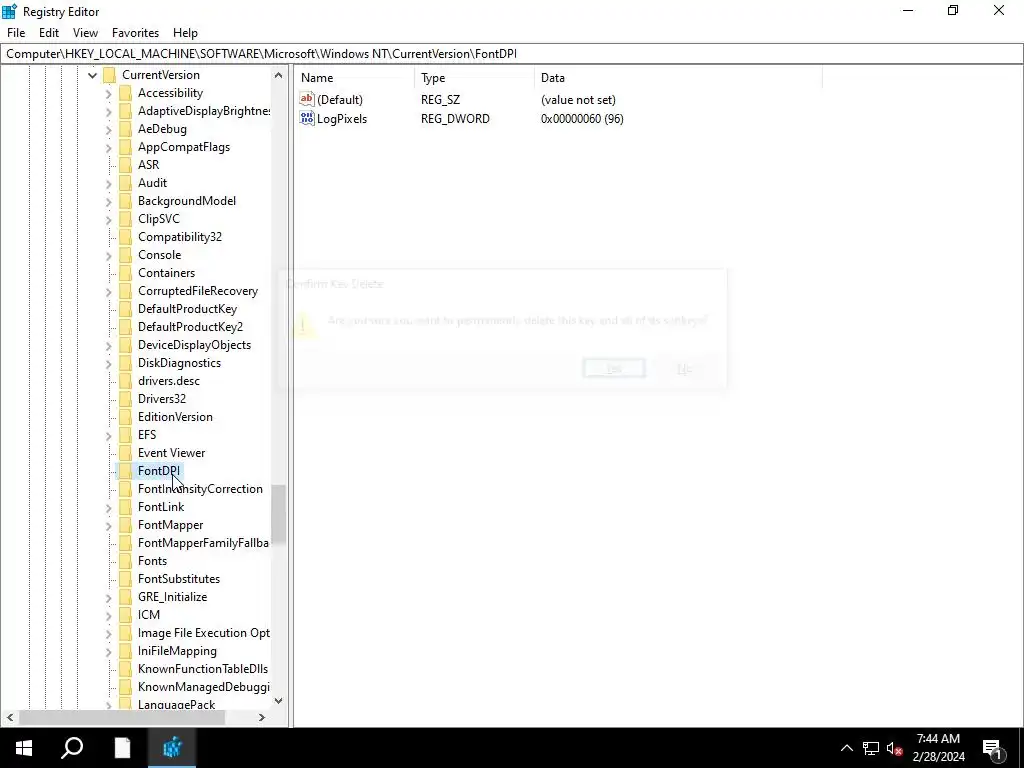Click the registry path address bar
Image resolution: width=1024 pixels, height=768 pixels.
[512, 54]
